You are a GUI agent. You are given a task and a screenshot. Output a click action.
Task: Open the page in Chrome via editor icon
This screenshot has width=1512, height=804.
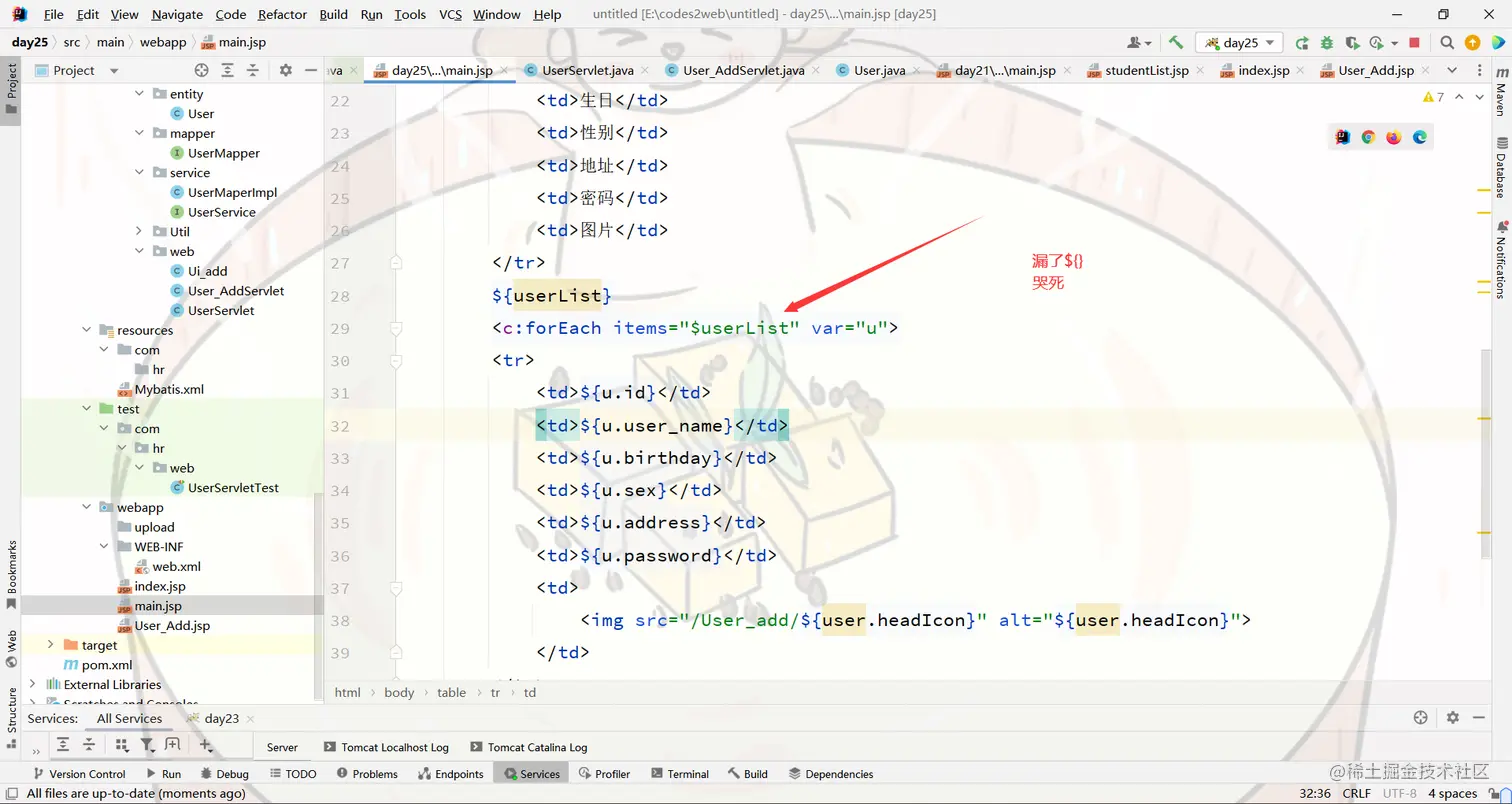1368,137
